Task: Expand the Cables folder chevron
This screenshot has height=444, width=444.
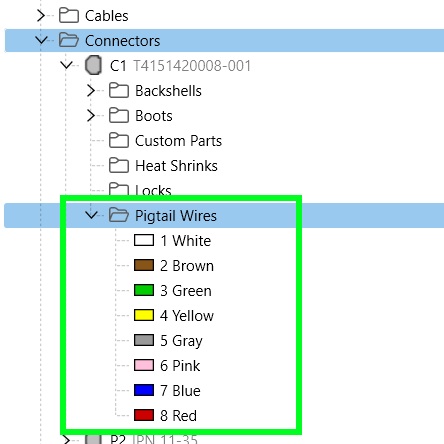Action: tap(41, 16)
